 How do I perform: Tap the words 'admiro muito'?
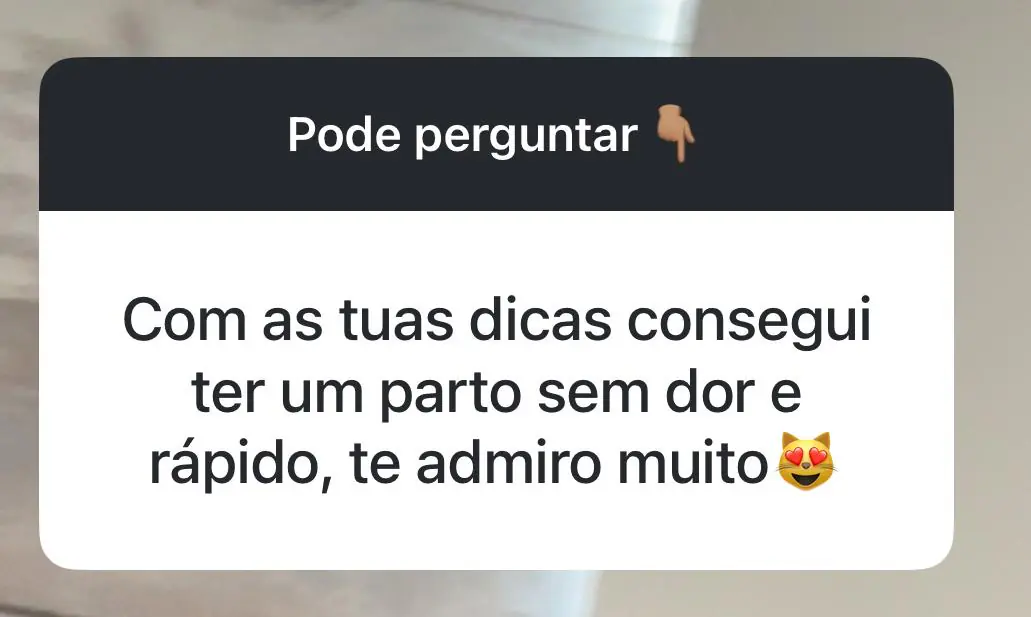(592, 463)
